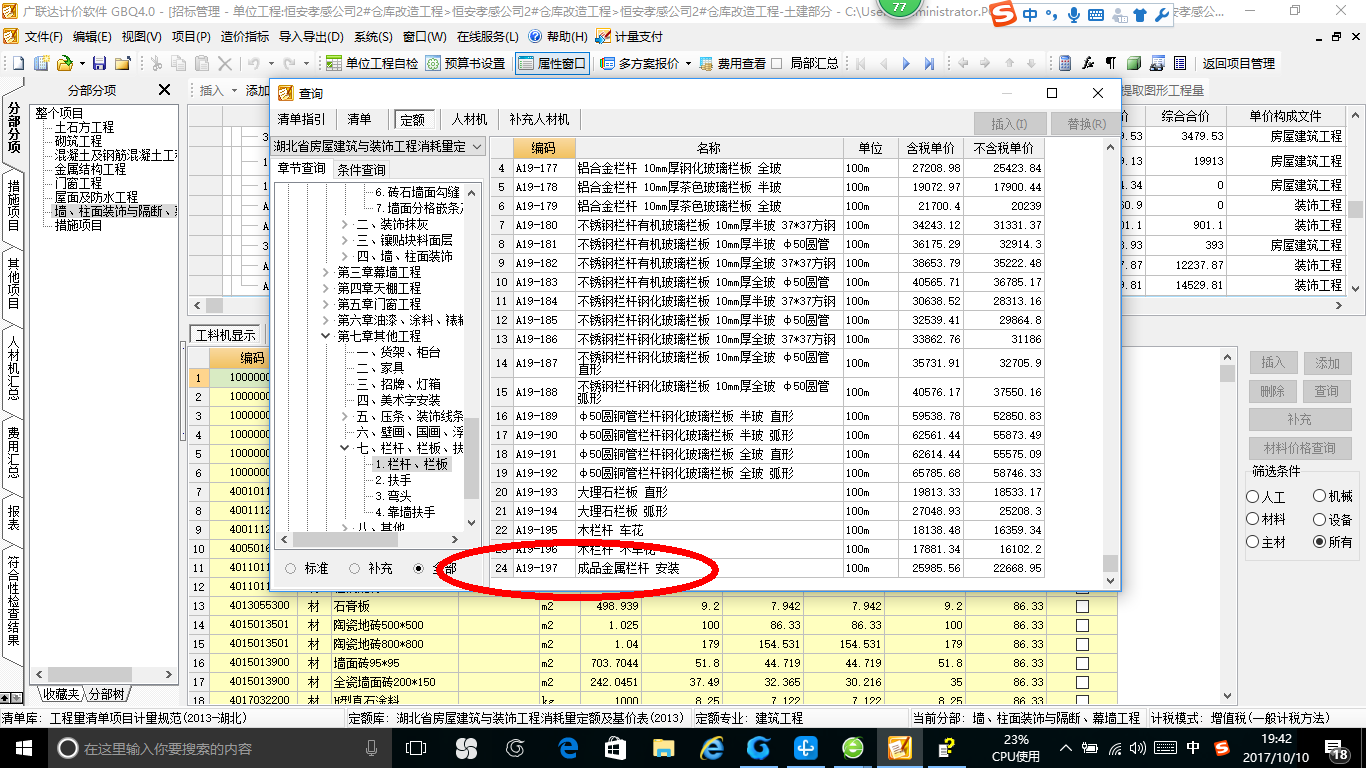The image size is (1366, 768).
Task: Click the green 3D cube icon
Action: (1134, 63)
